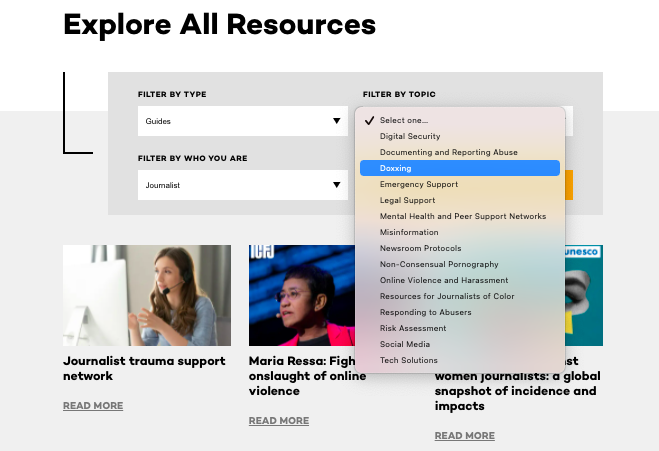Select Digital Security topic
This screenshot has height=451, width=659.
(460, 136)
